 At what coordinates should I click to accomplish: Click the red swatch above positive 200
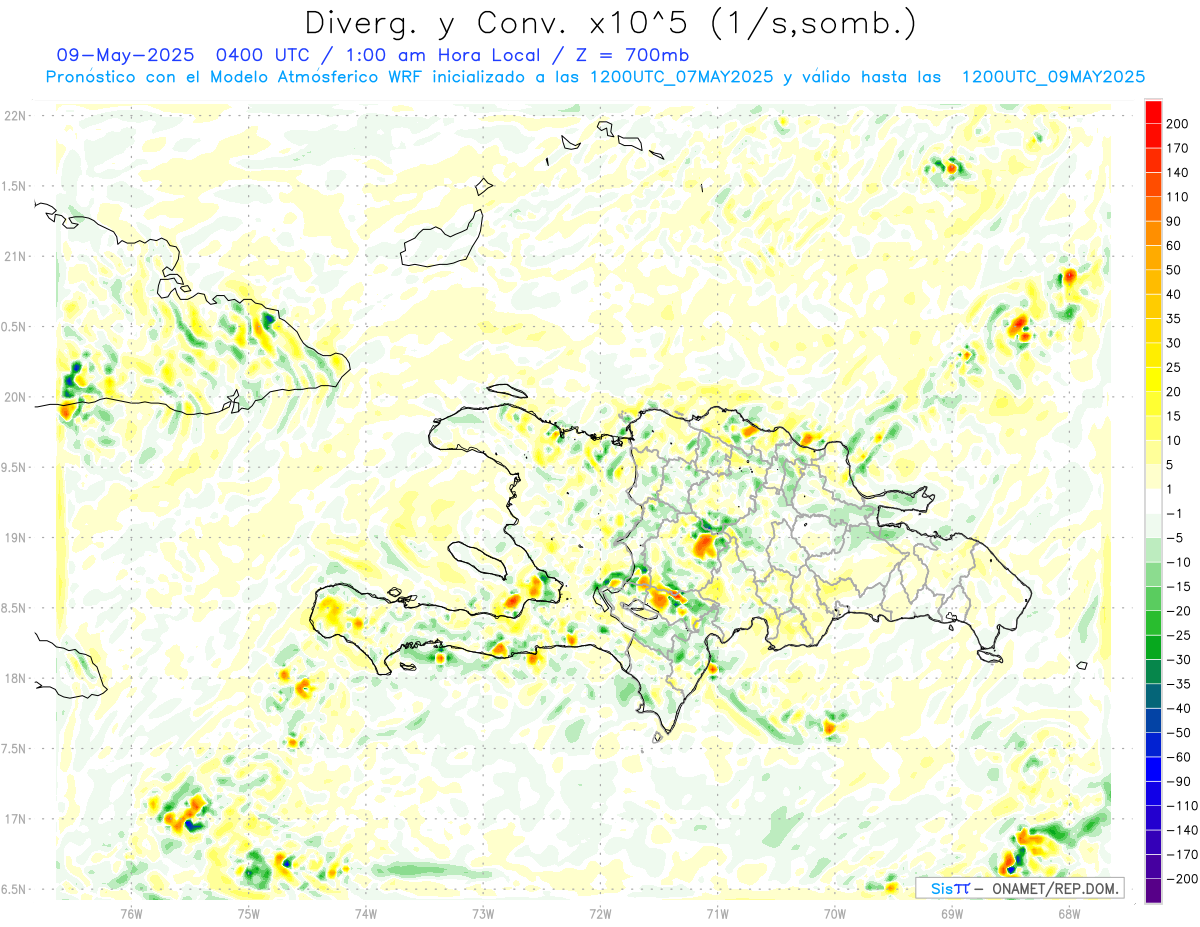click(1153, 112)
